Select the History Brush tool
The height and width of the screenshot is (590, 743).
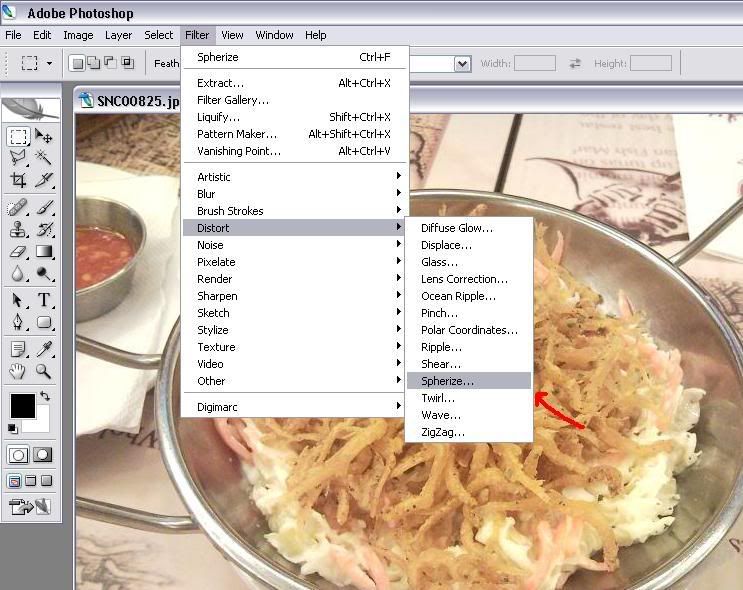tap(44, 230)
